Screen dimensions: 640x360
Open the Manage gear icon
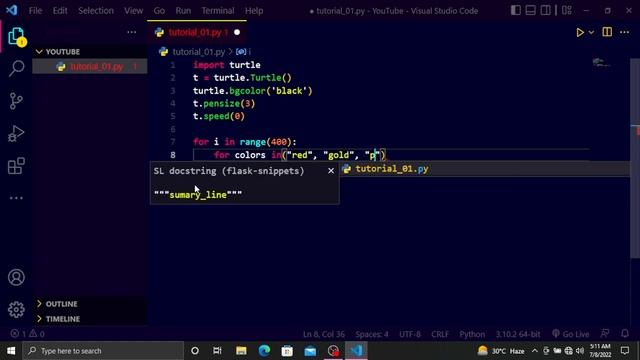(x=16, y=309)
